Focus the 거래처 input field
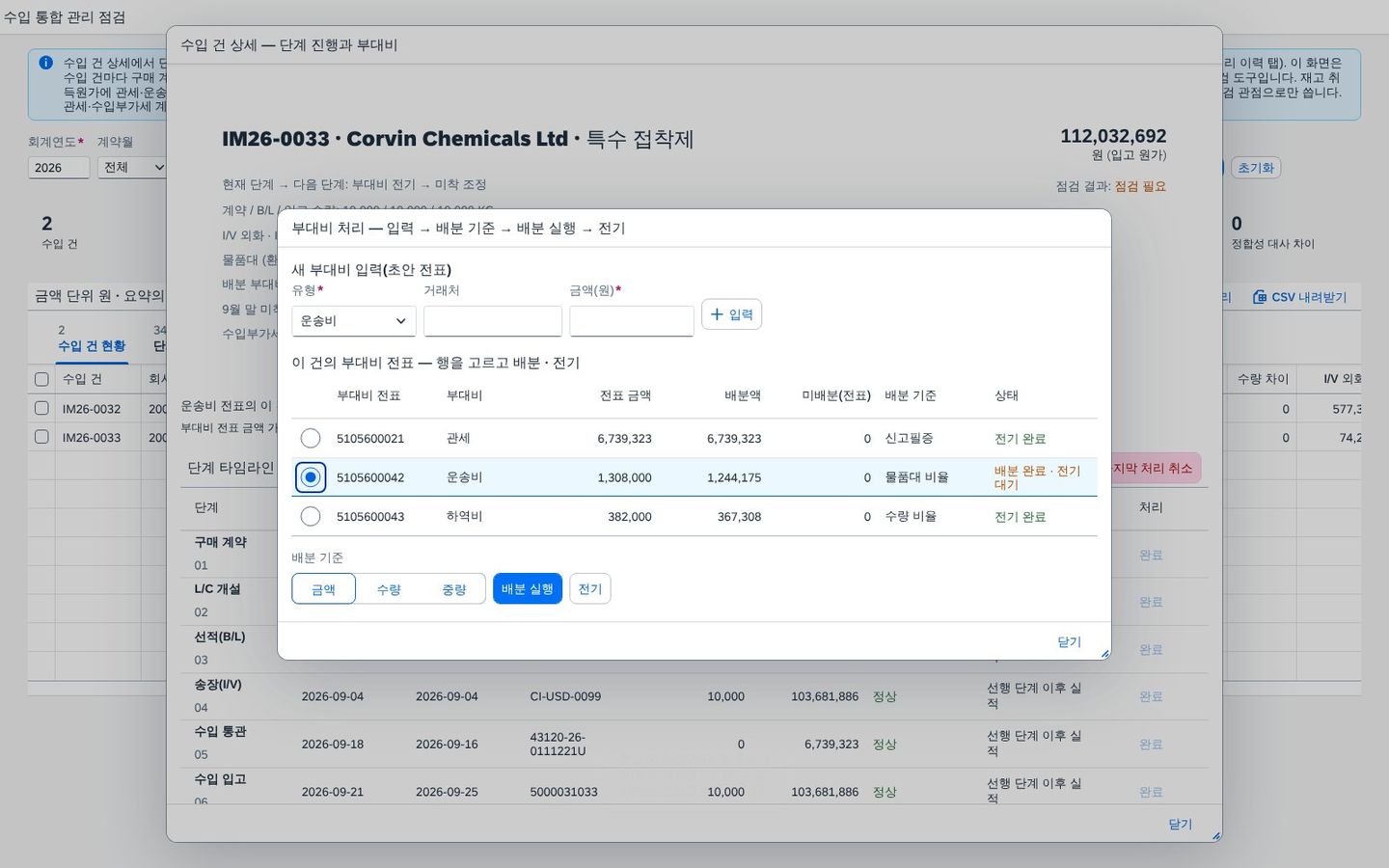Screen dimensions: 1389x868 tap(493, 321)
